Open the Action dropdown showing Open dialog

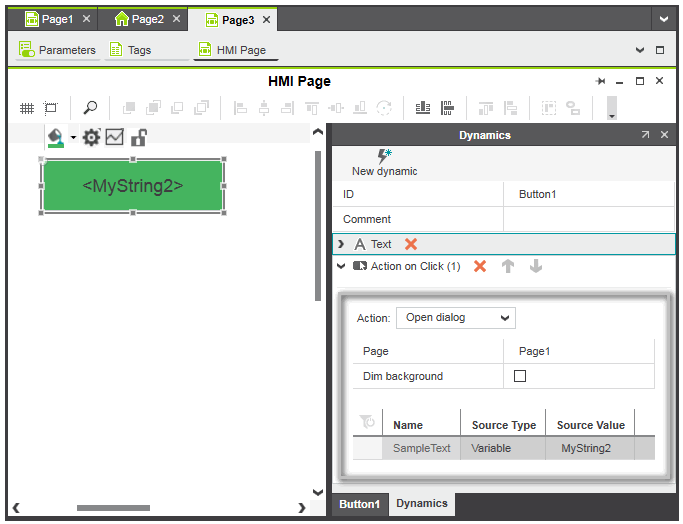pos(456,318)
